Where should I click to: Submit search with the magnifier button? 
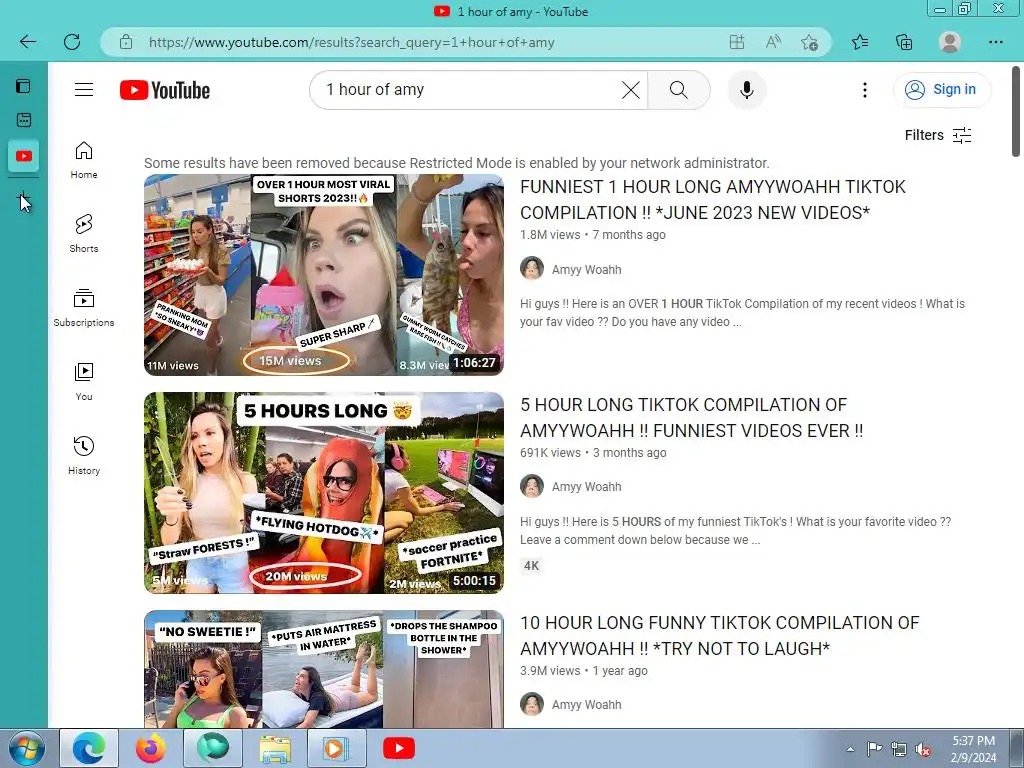pos(679,89)
